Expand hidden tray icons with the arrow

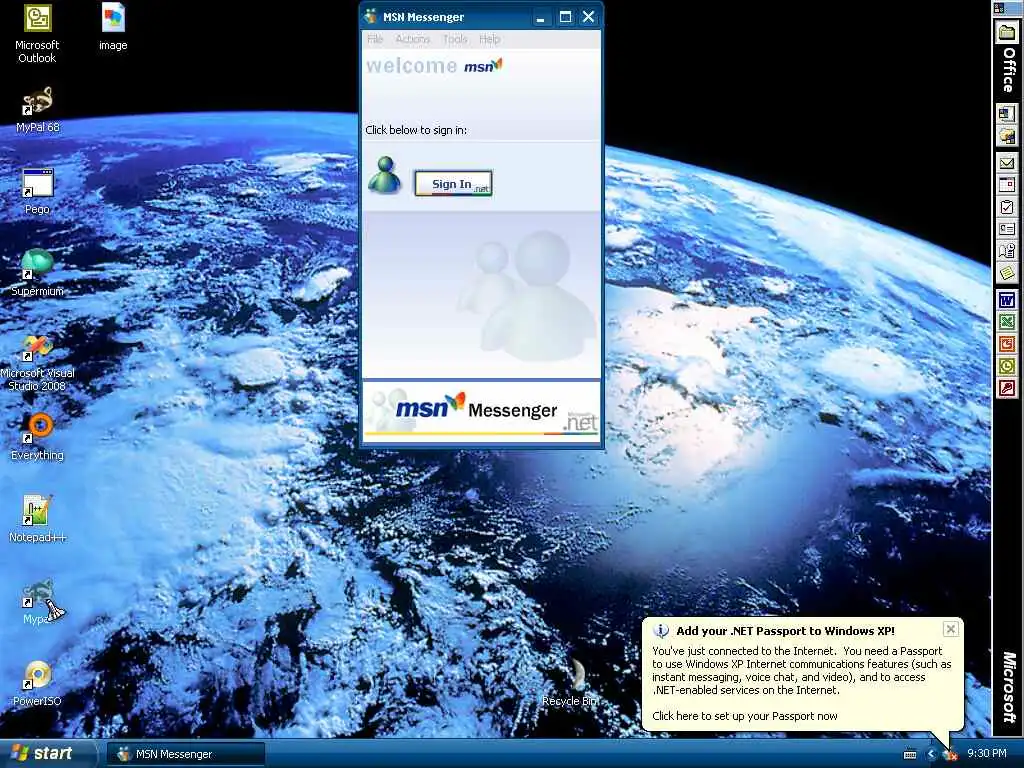coord(931,754)
